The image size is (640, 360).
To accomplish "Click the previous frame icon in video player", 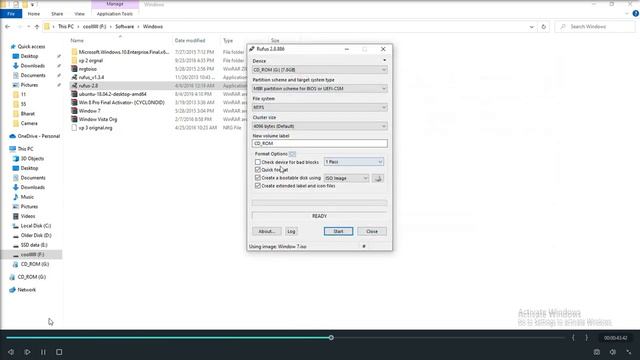I will click(11, 352).
